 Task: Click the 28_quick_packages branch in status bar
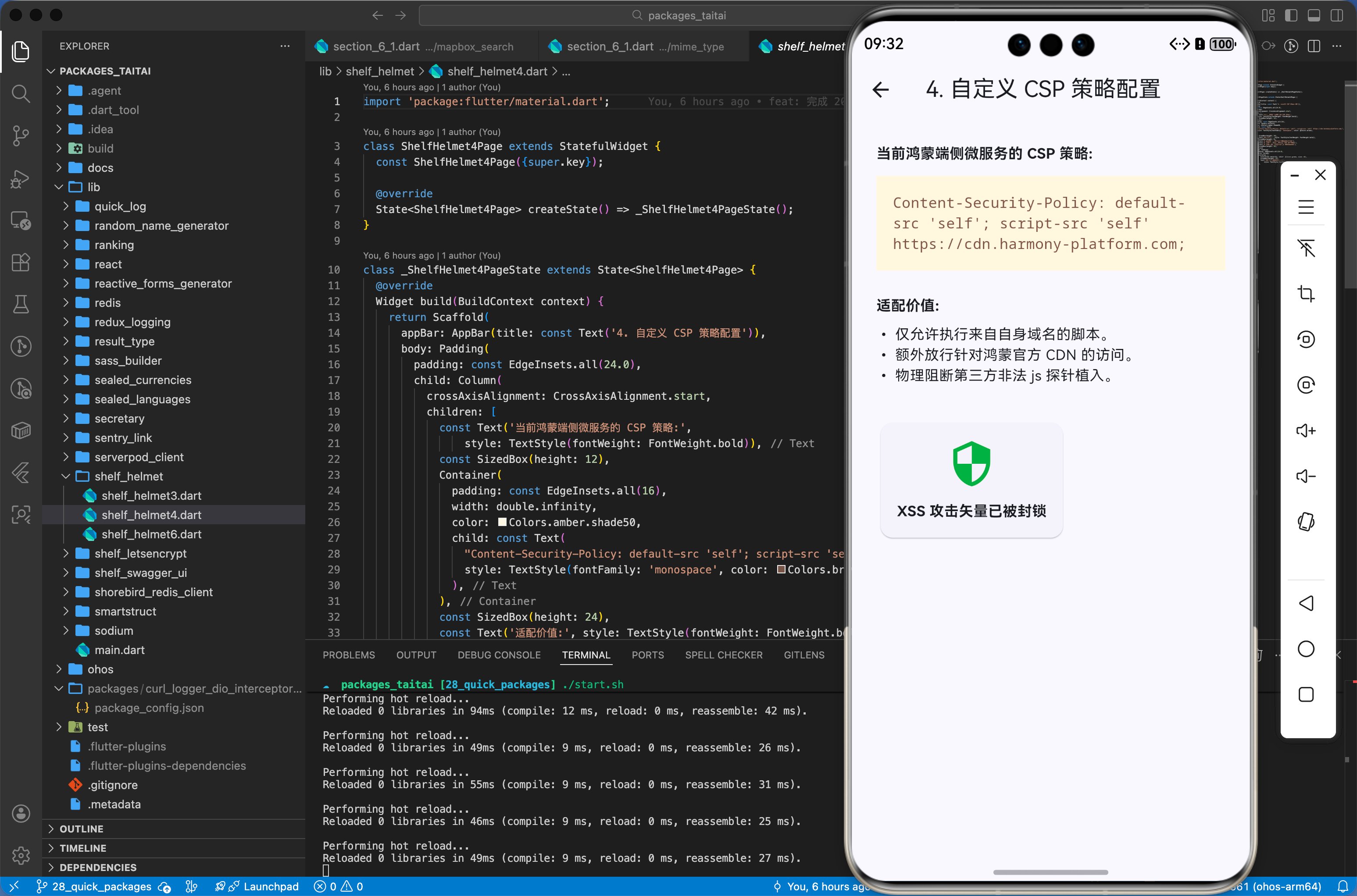click(x=100, y=886)
